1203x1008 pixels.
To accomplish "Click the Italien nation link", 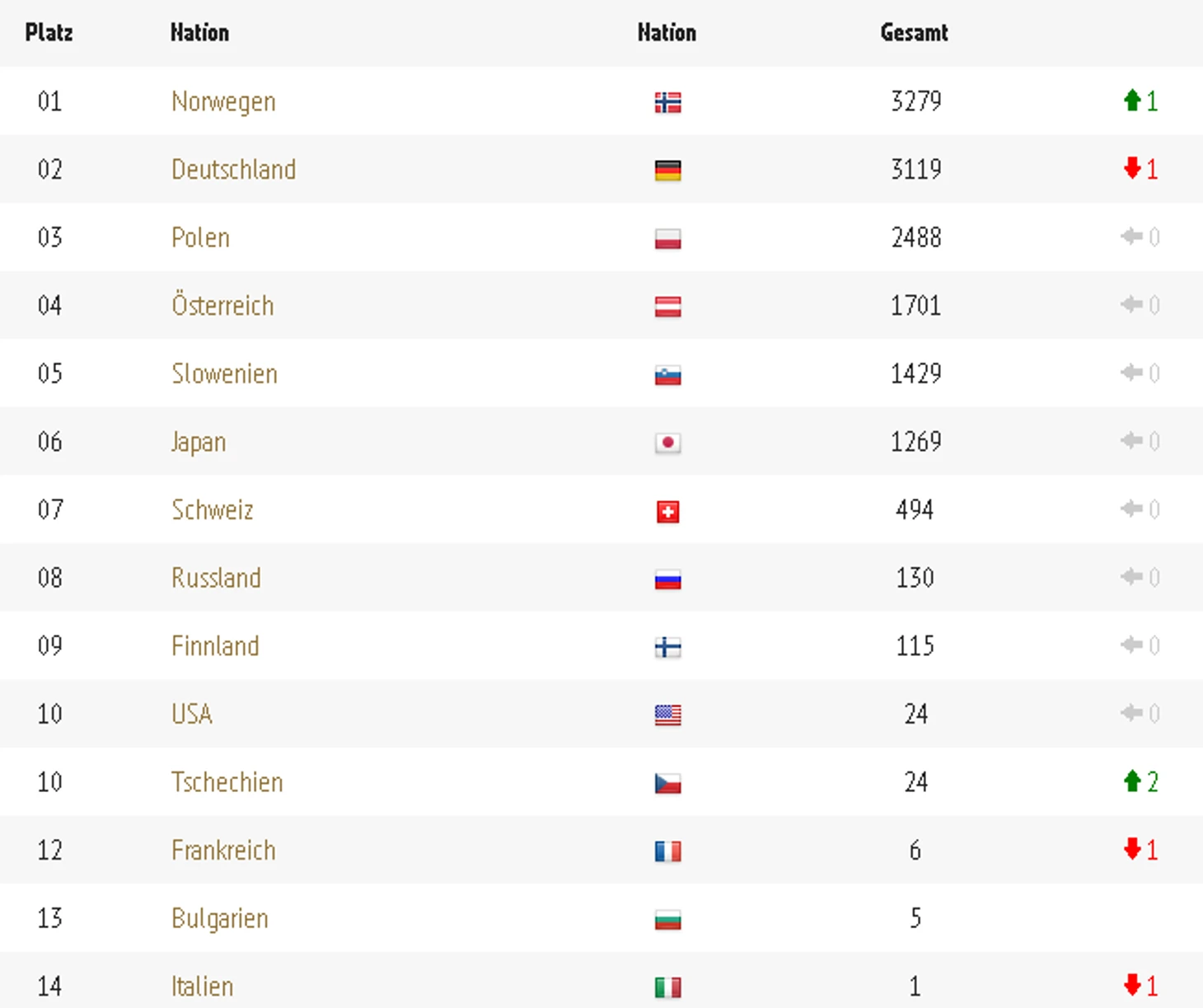I will coord(202,986).
